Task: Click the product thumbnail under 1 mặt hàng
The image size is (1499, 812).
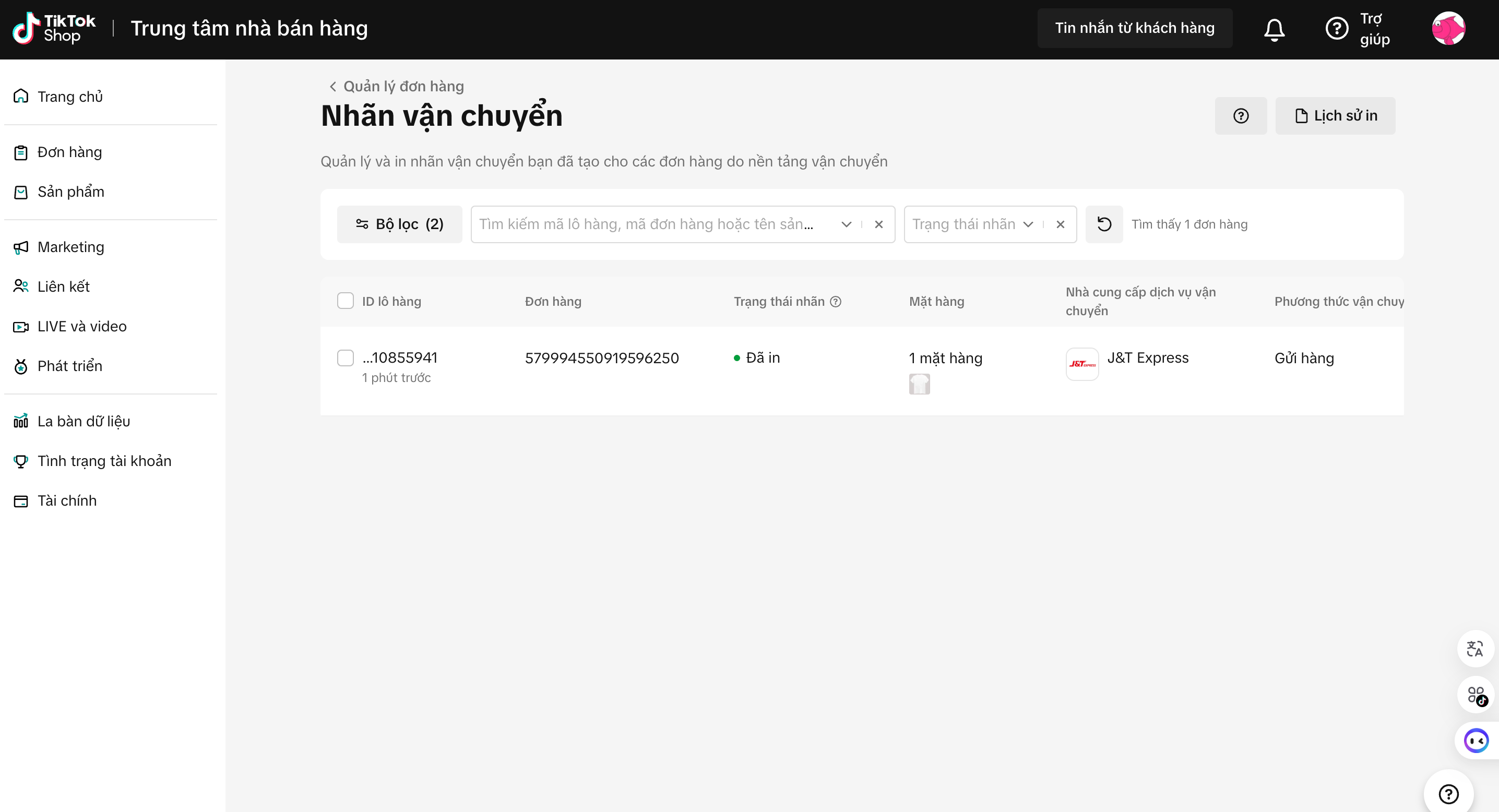Action: (x=920, y=384)
